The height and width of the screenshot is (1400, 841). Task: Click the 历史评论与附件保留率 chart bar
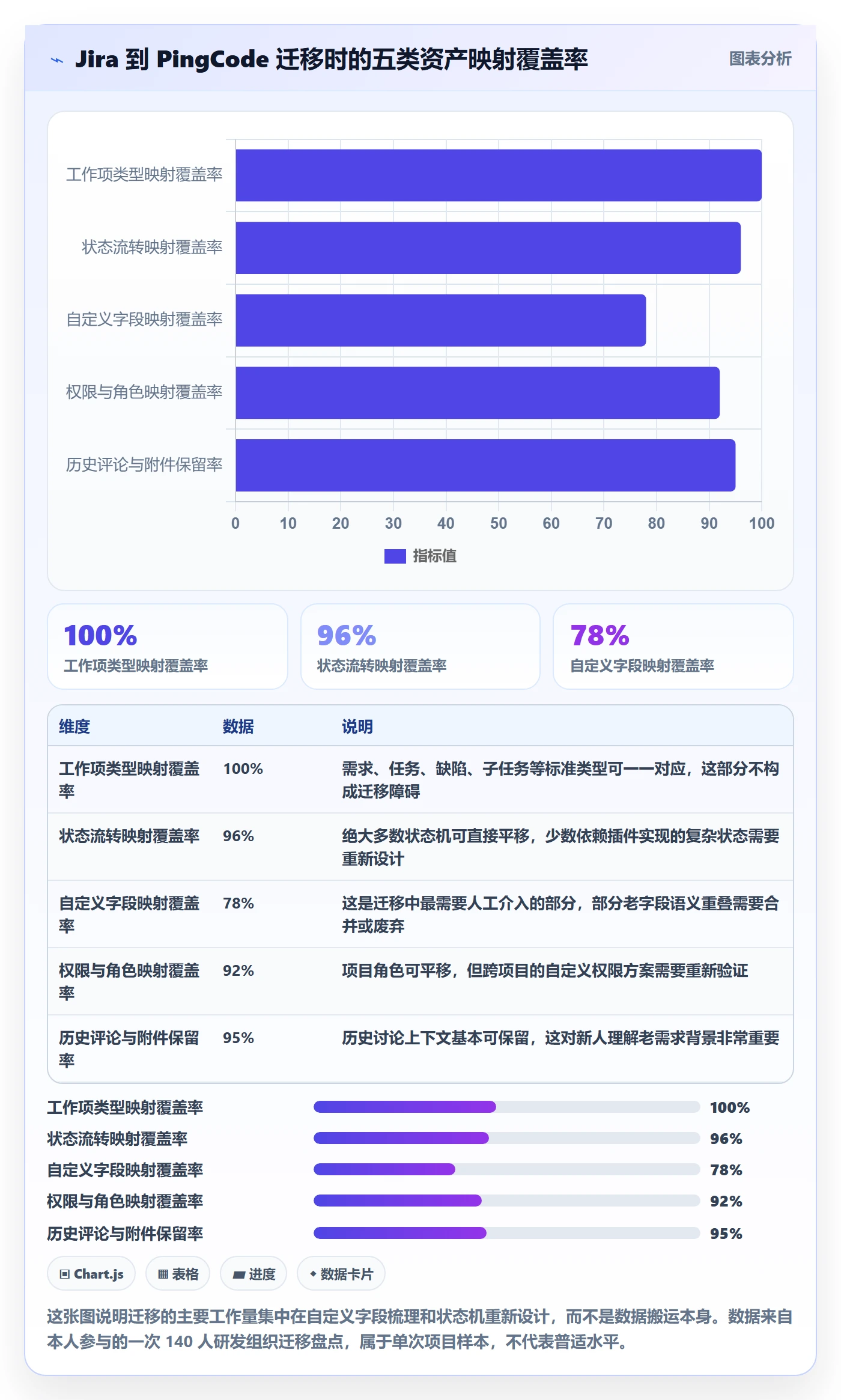point(485,465)
